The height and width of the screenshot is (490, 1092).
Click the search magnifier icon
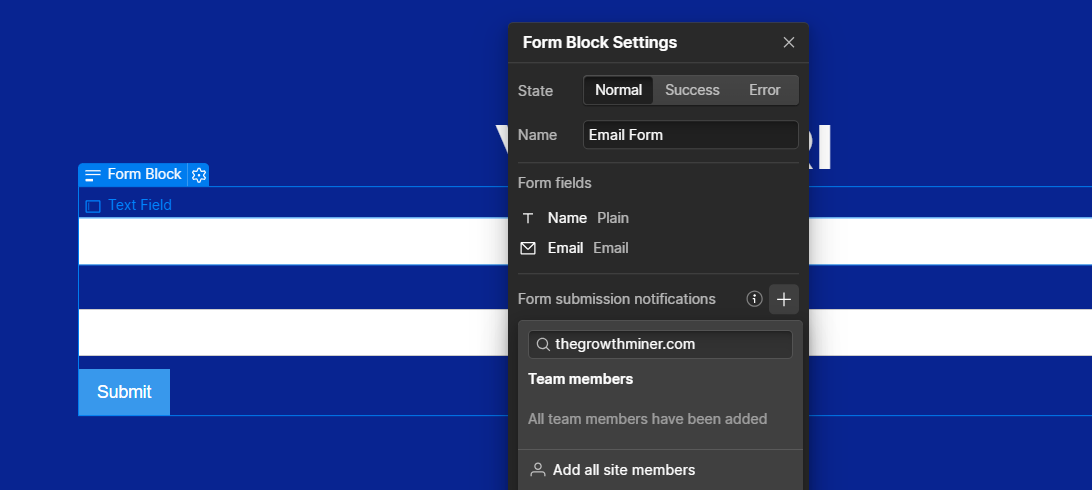543,344
